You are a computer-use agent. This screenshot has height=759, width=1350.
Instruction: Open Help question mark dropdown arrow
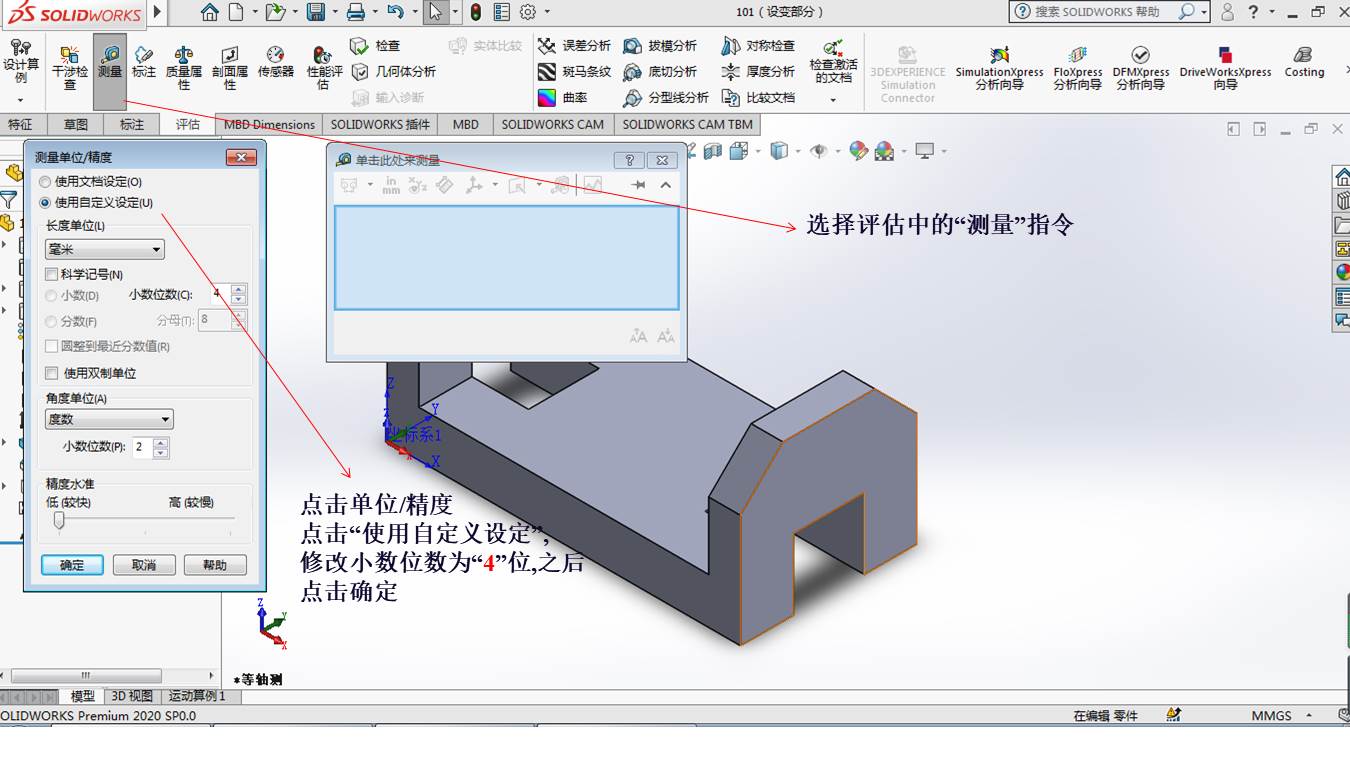(1271, 12)
